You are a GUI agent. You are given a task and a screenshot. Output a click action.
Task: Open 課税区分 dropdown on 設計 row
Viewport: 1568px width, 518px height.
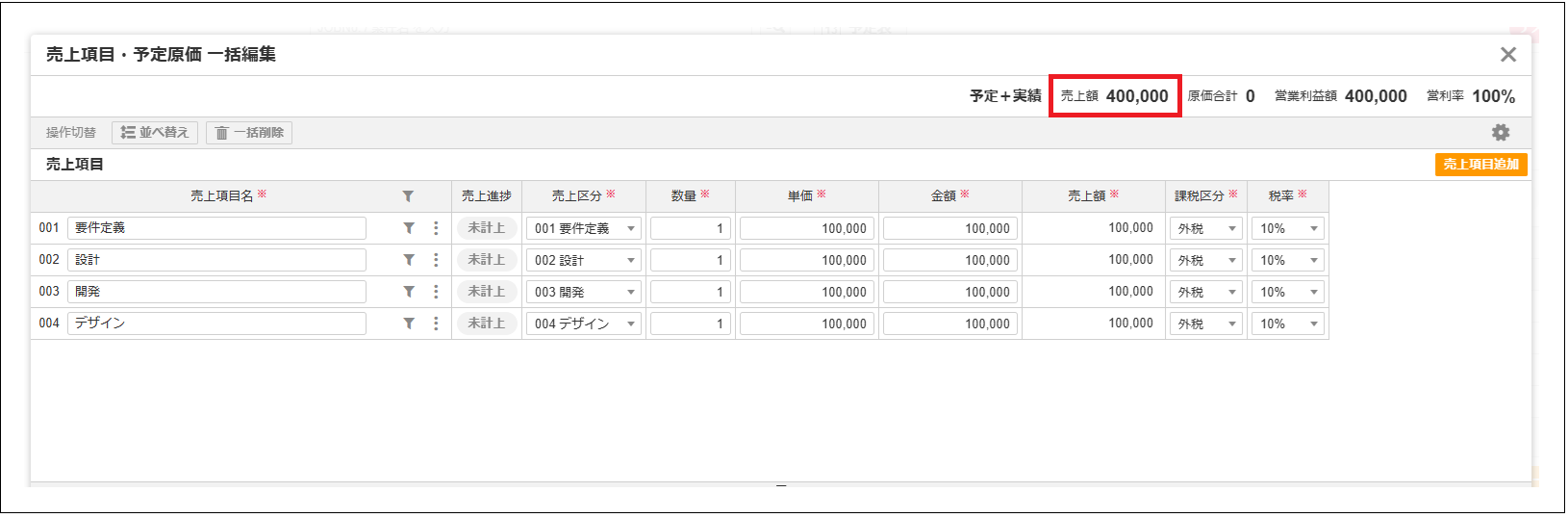1206,261
